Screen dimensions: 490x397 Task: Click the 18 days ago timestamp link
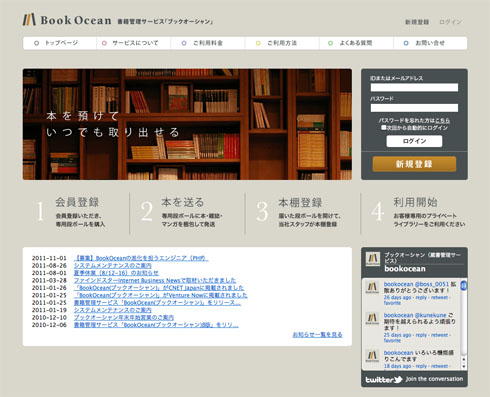click(397, 366)
